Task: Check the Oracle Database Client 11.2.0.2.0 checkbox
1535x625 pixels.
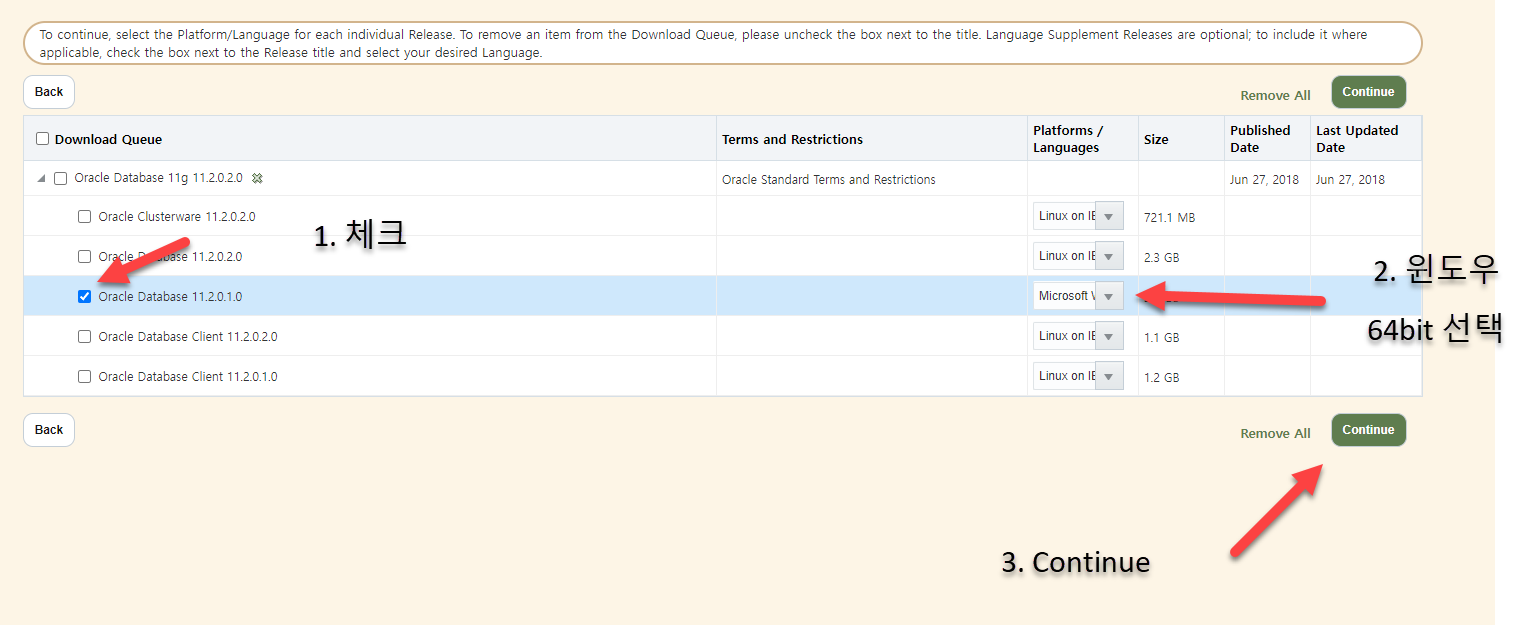Action: click(84, 336)
